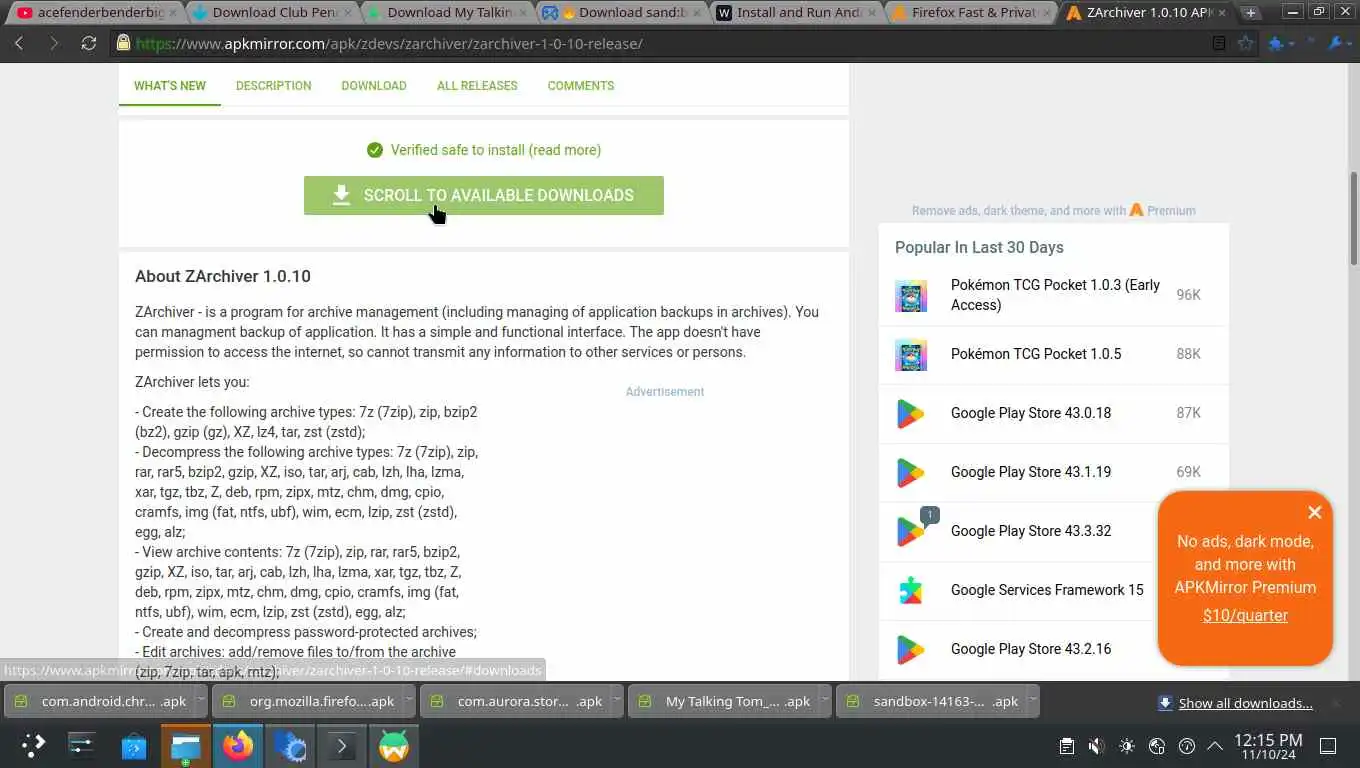
Task: Switch to WHAT'S NEW tab
Action: tap(170, 86)
